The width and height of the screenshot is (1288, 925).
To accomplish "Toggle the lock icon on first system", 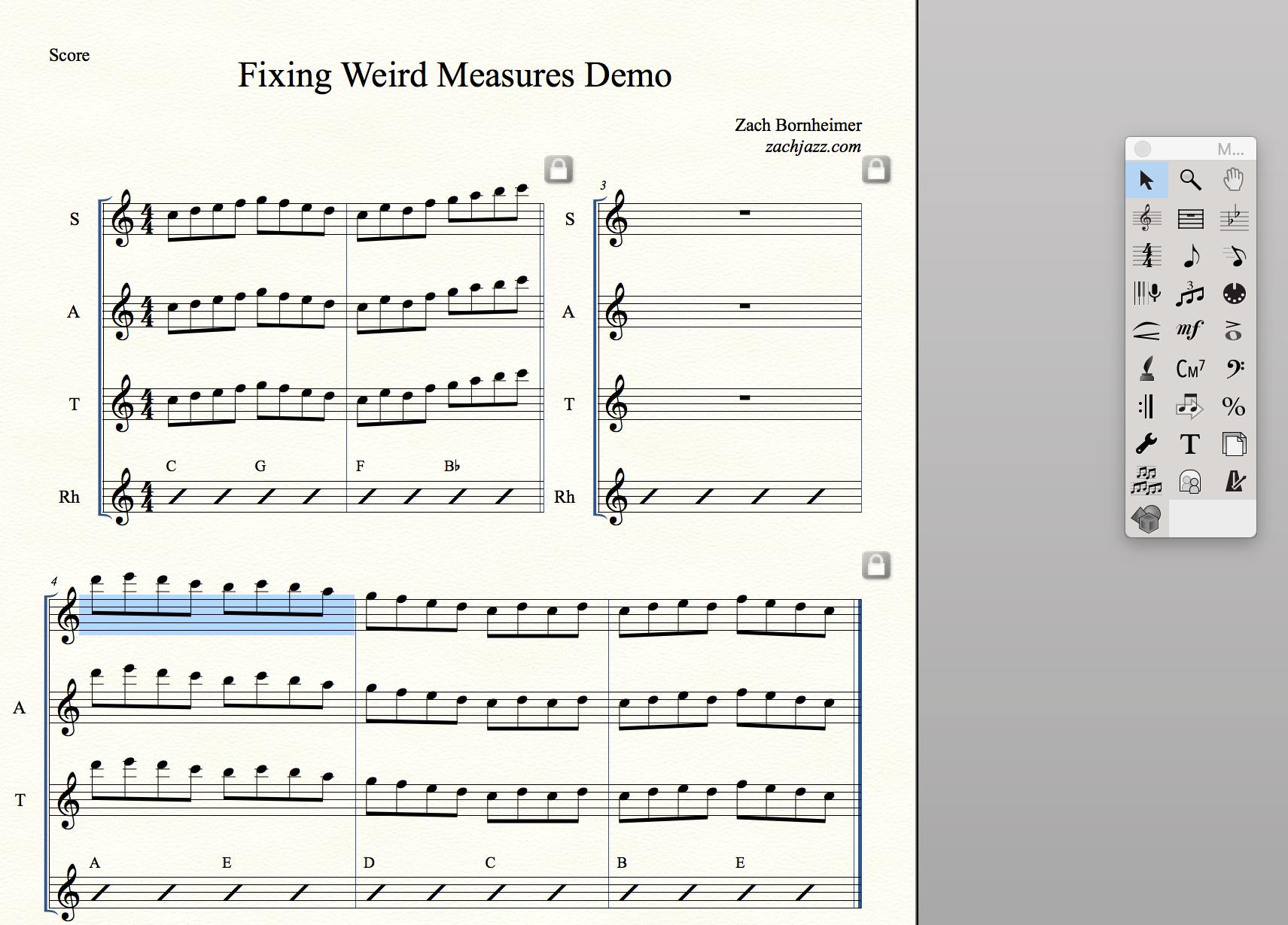I will (x=559, y=169).
